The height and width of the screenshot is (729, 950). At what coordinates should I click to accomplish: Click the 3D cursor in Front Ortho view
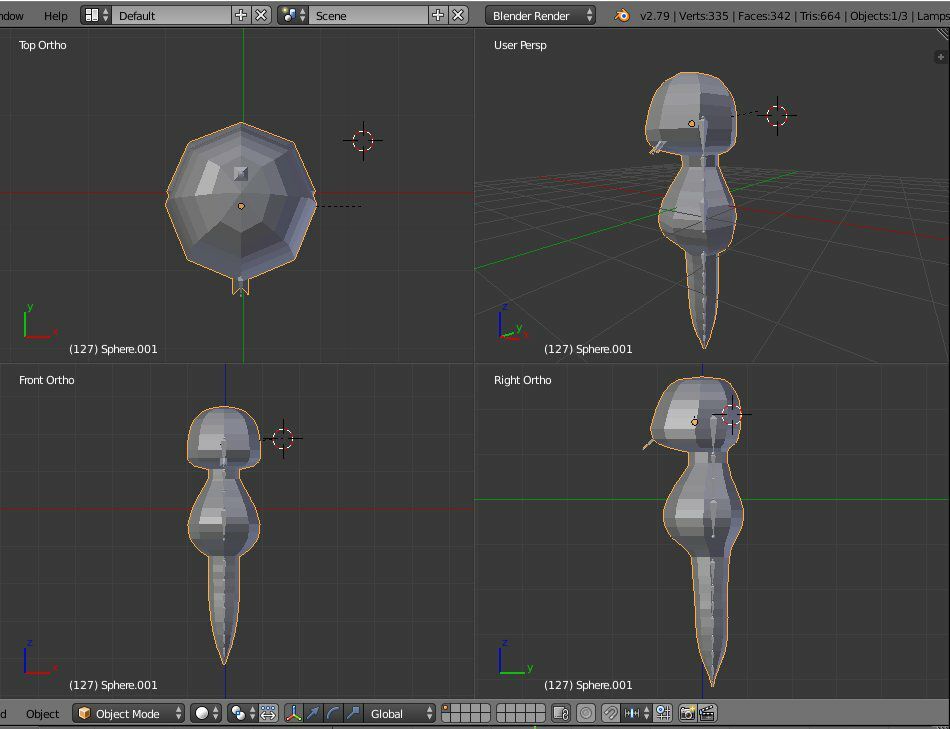click(283, 438)
